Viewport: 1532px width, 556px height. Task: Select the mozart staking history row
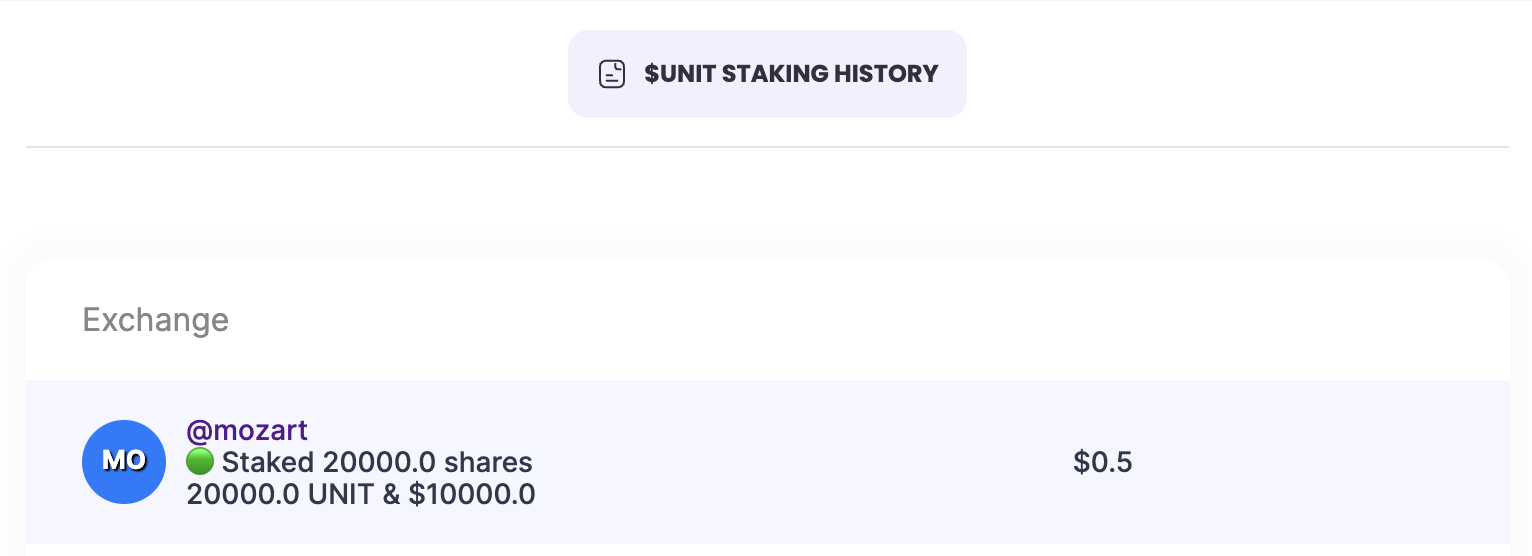pos(767,462)
